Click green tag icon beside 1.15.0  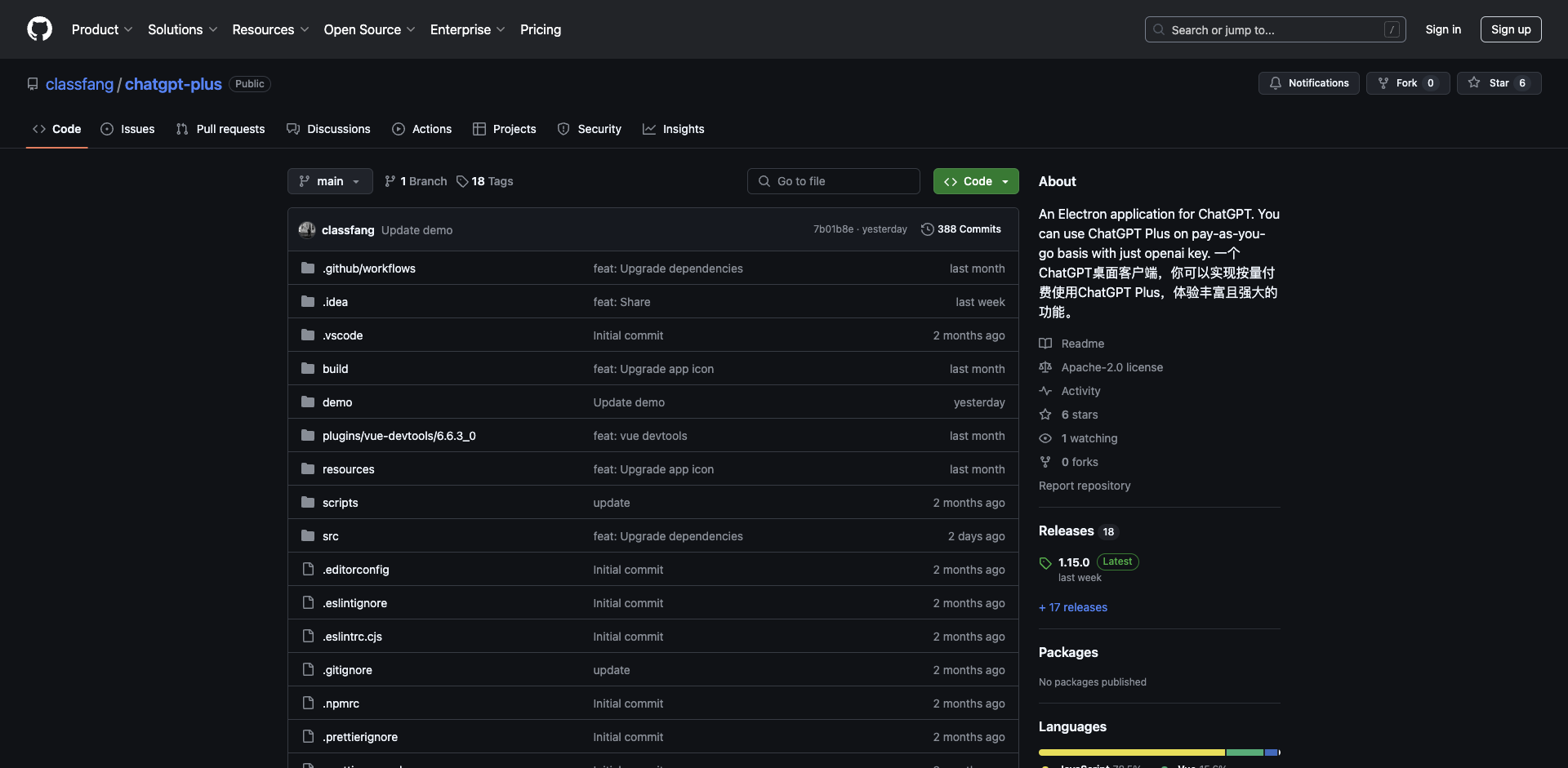pos(1045,563)
